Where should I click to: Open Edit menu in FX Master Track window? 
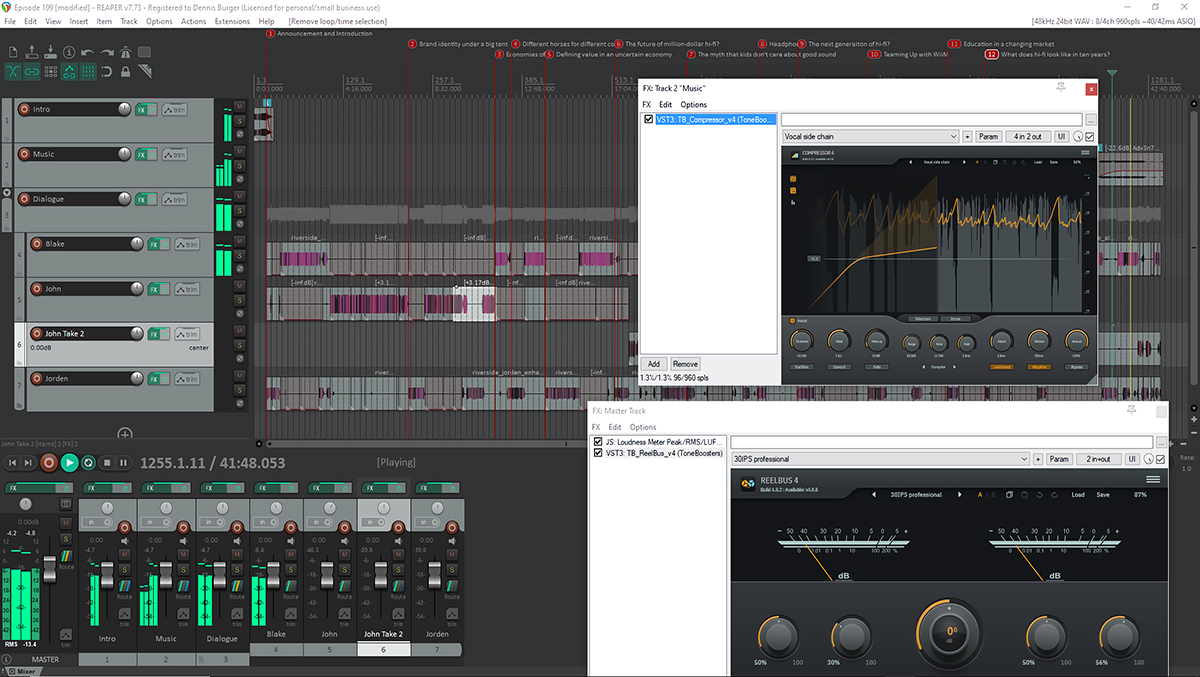[615, 427]
